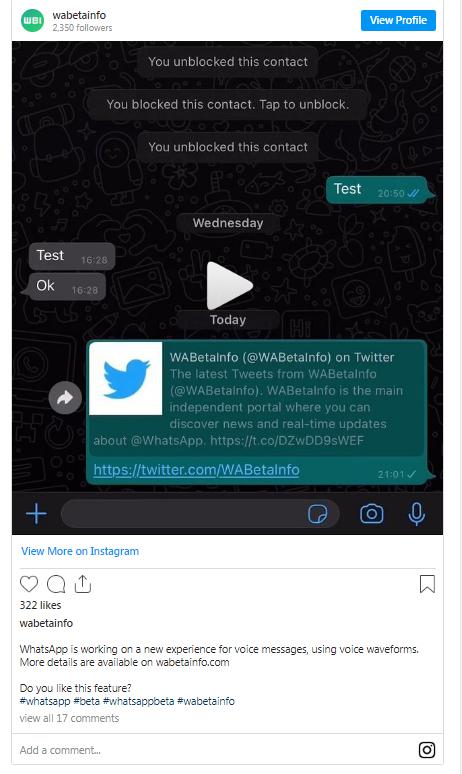462x774 pixels.
Task: Click the Instagram logo icon beside comment field
Action: click(x=427, y=750)
